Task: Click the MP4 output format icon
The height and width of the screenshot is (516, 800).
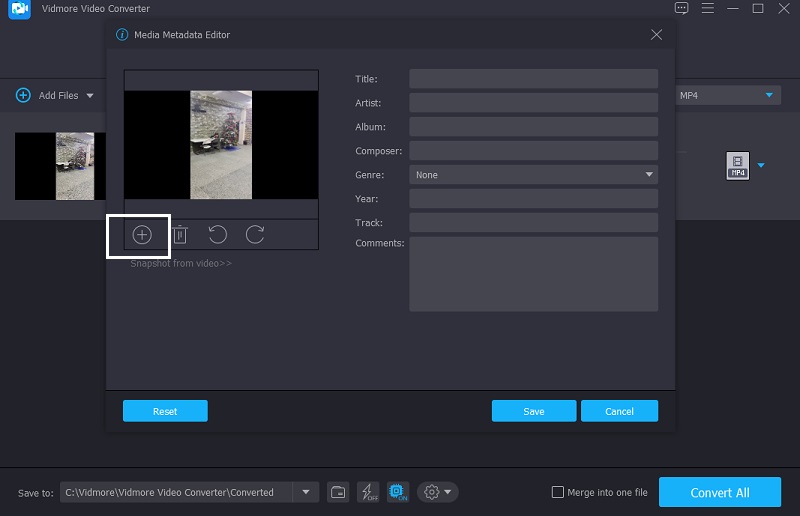Action: coord(737,166)
